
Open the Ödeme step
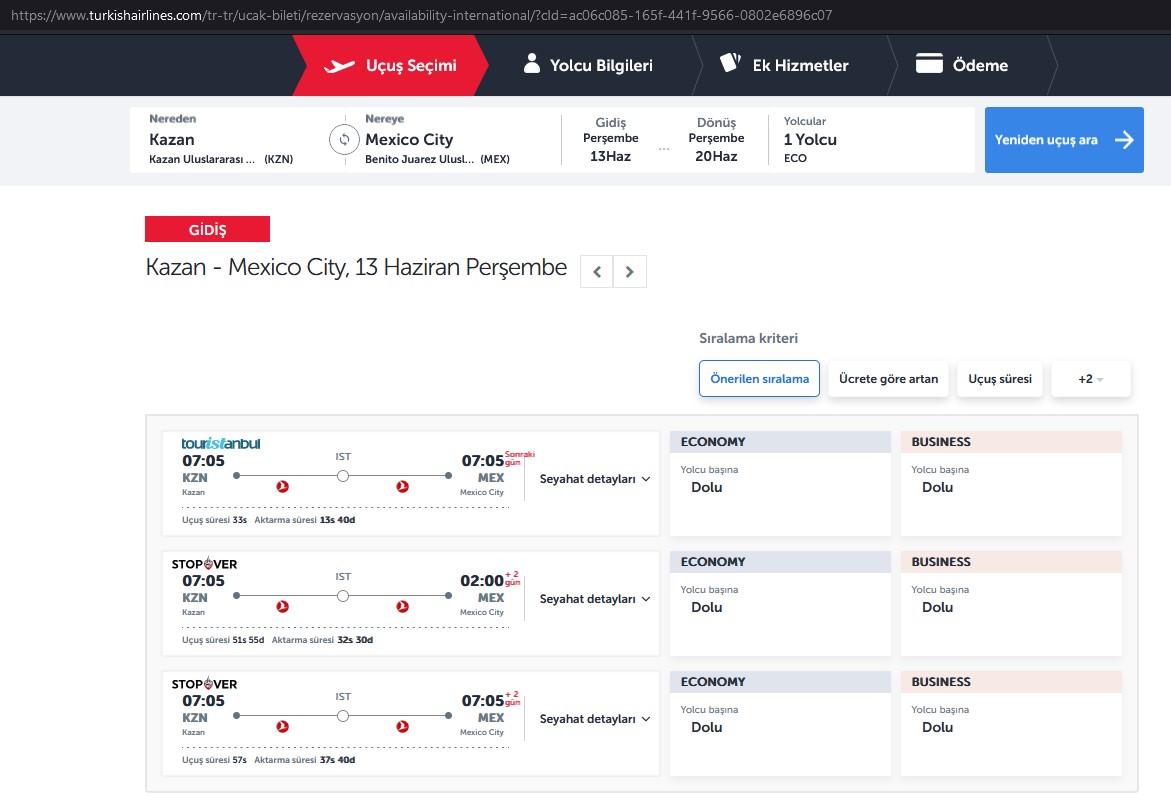(962, 66)
